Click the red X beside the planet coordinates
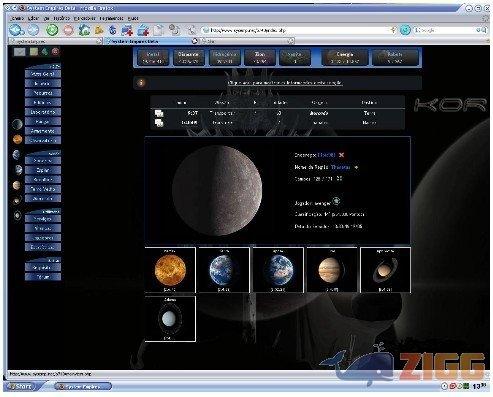 (341, 155)
